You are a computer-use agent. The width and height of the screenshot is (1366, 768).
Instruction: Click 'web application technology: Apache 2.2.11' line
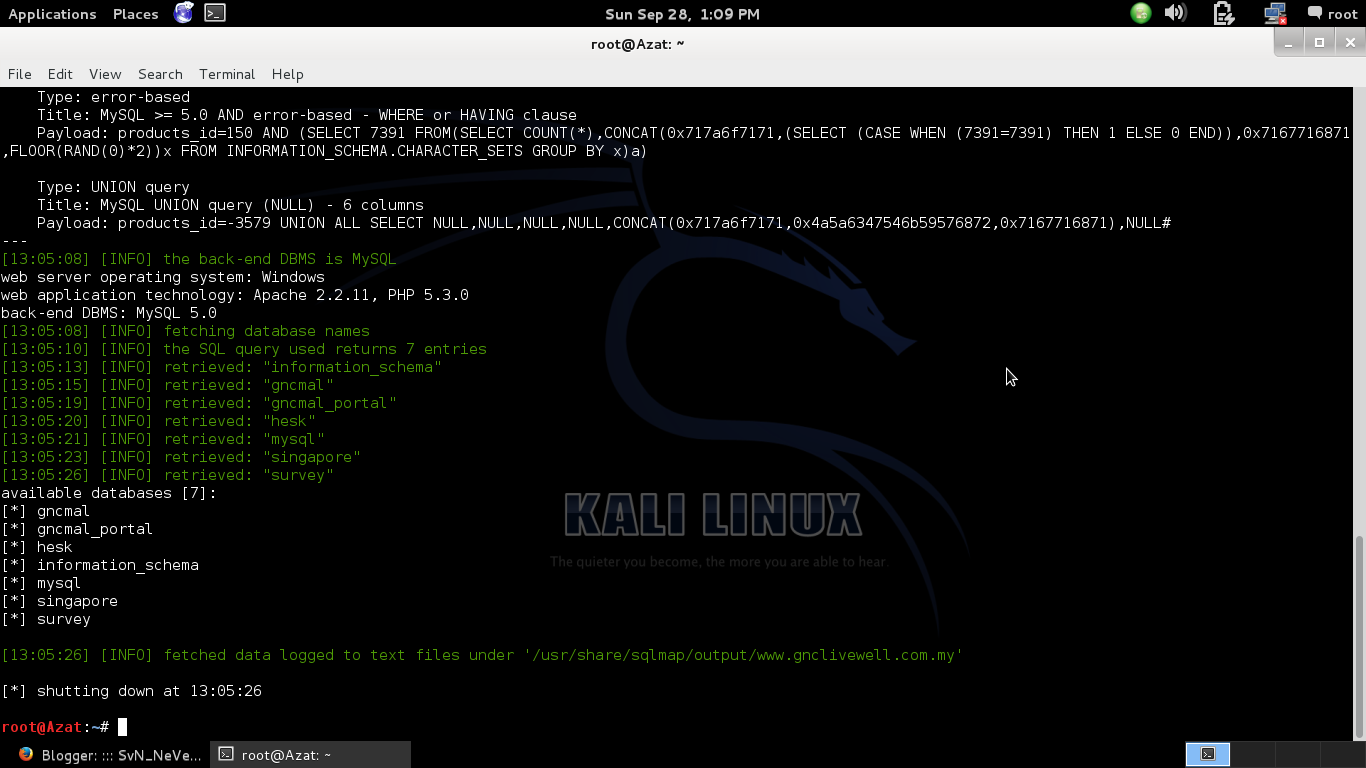(x=235, y=295)
